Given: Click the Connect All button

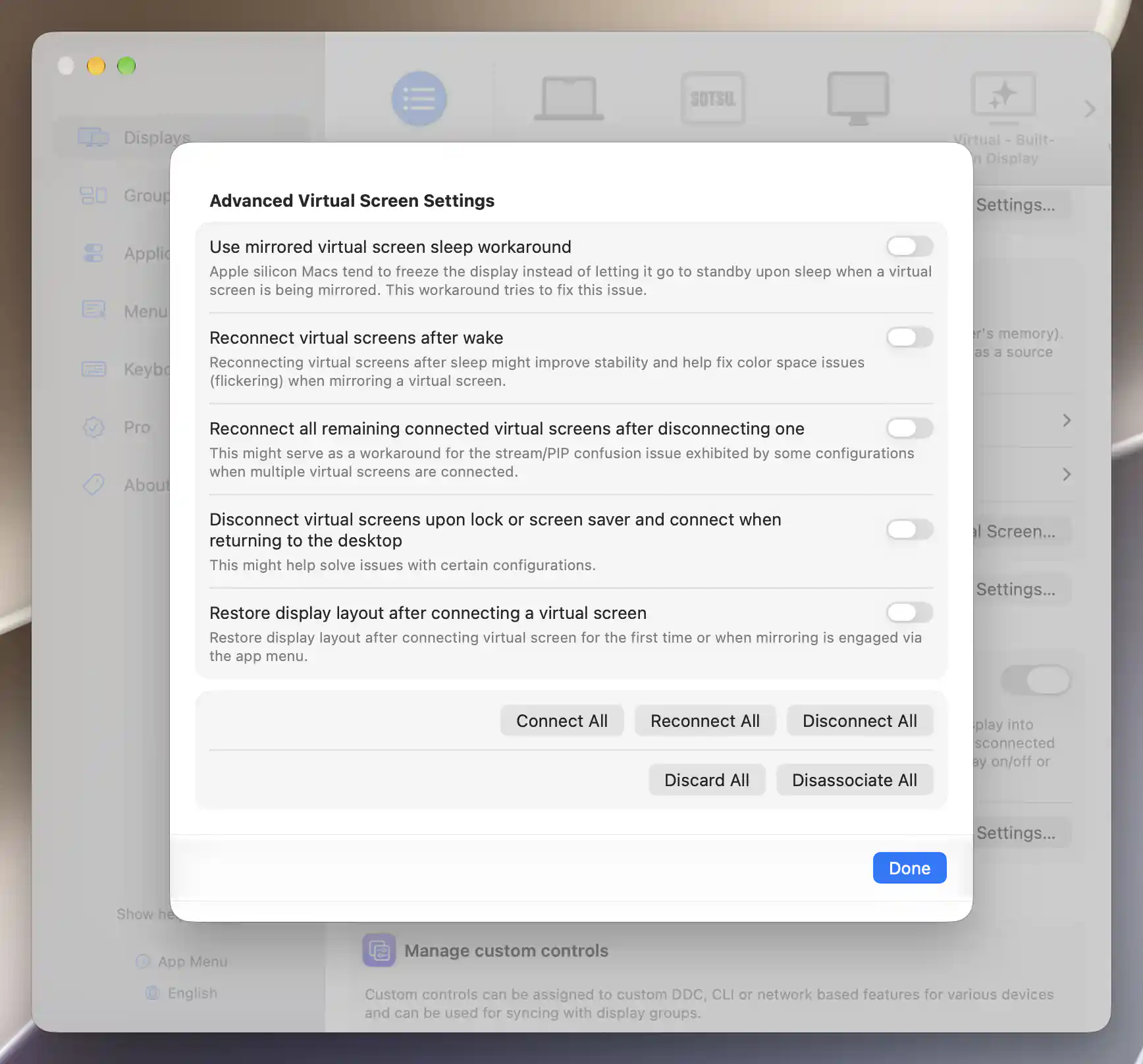Looking at the screenshot, I should (562, 721).
